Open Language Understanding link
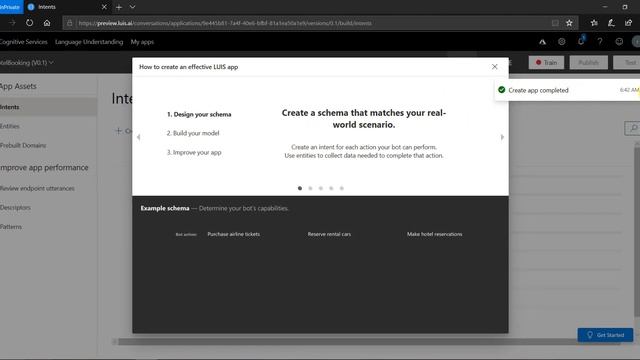Image resolution: width=640 pixels, height=360 pixels. click(x=89, y=42)
